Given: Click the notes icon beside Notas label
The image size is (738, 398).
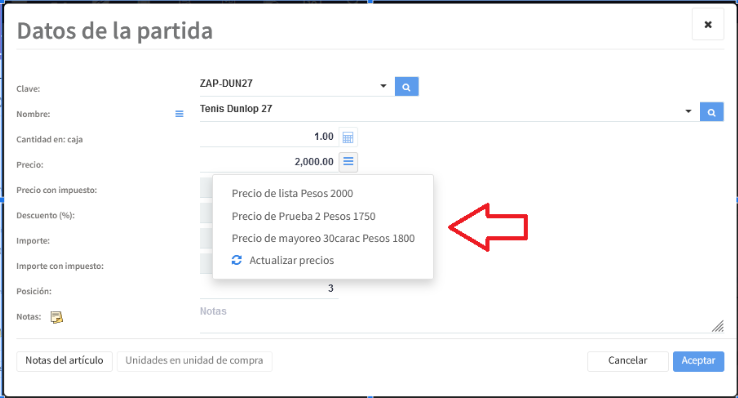Looking at the screenshot, I should click(x=56, y=318).
